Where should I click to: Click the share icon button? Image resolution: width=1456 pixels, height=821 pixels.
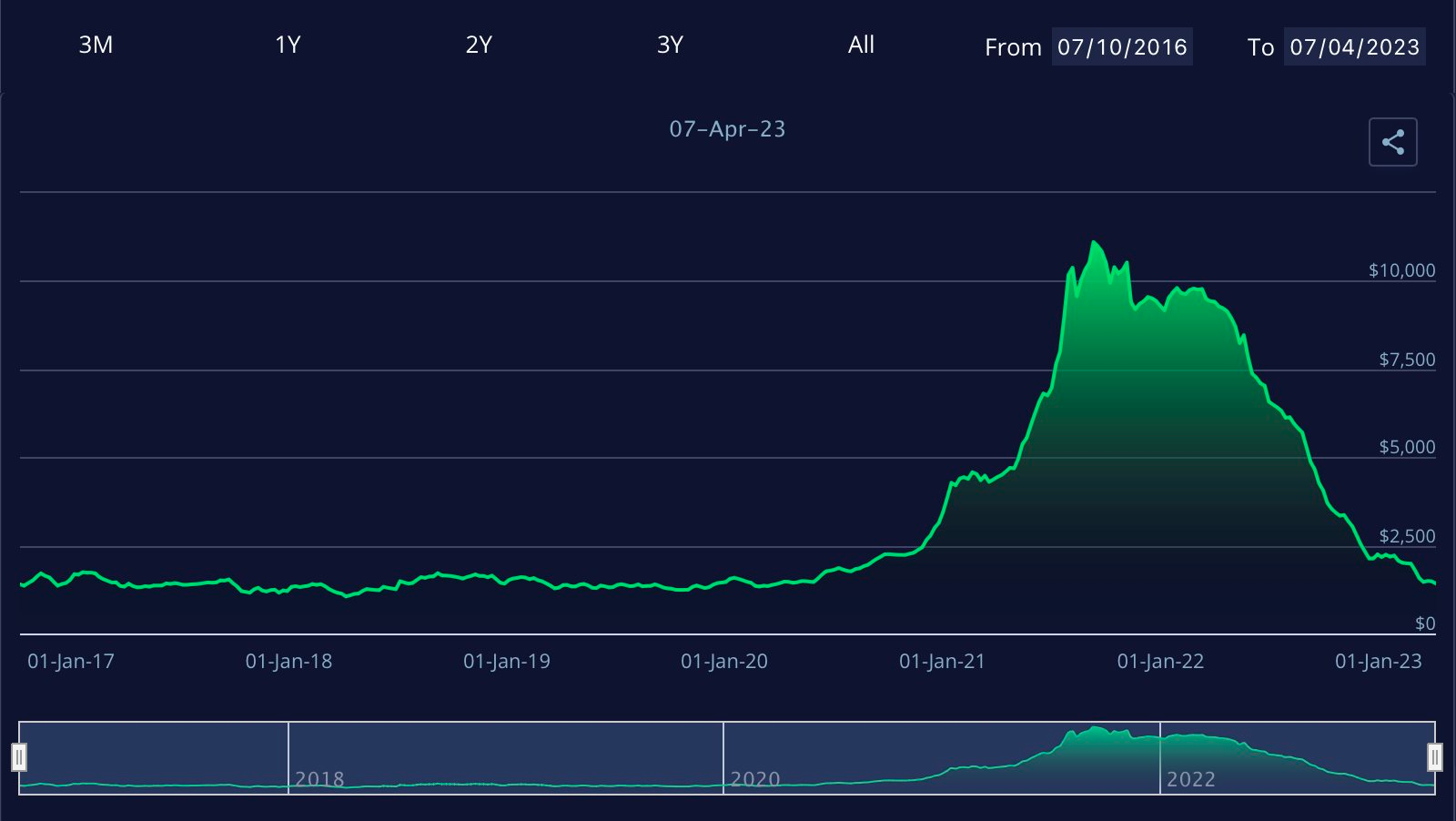pyautogui.click(x=1392, y=142)
